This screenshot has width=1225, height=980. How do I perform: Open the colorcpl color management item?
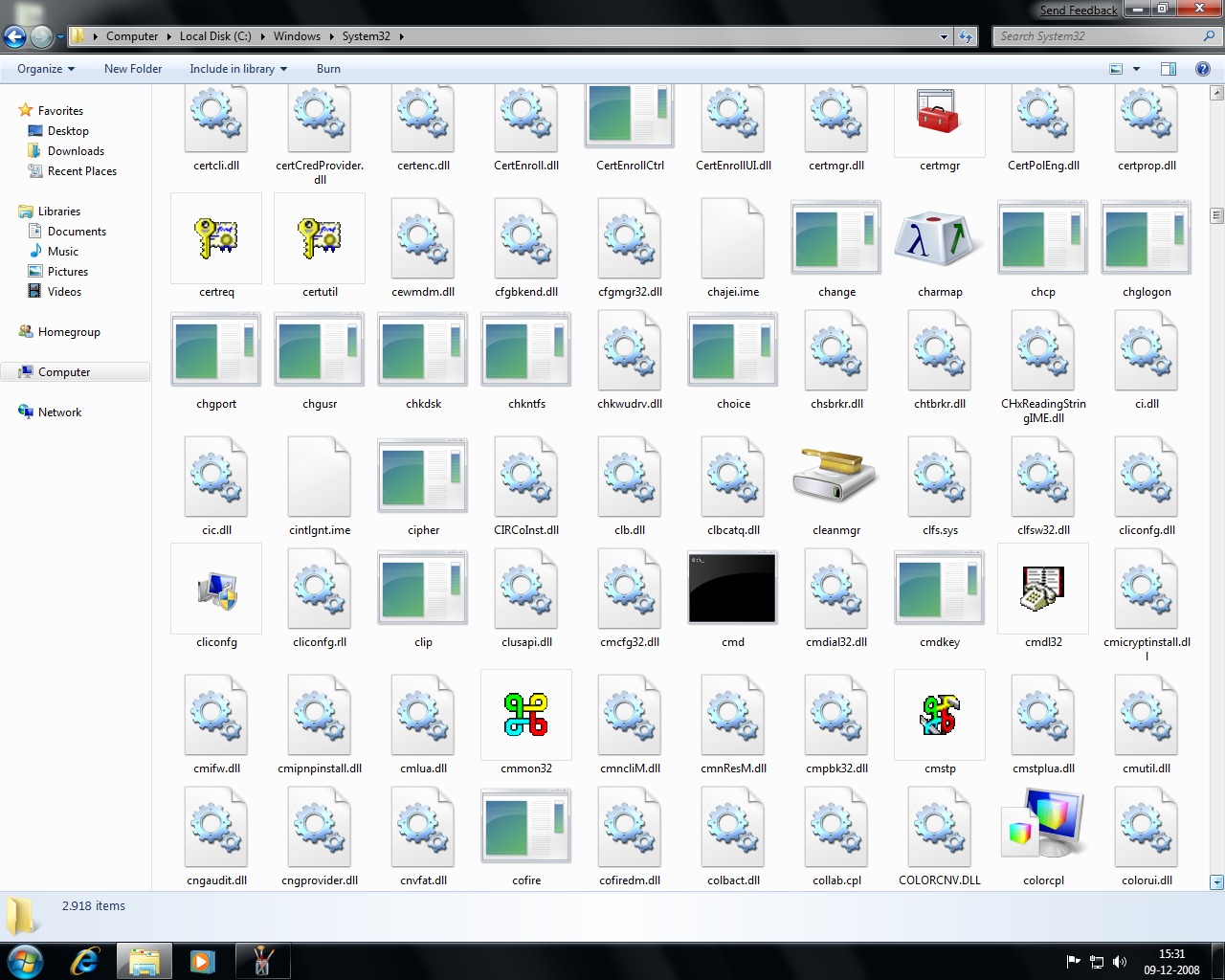click(x=1042, y=825)
